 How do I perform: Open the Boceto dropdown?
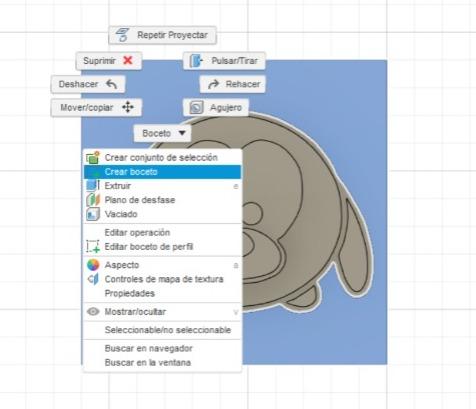[x=162, y=133]
